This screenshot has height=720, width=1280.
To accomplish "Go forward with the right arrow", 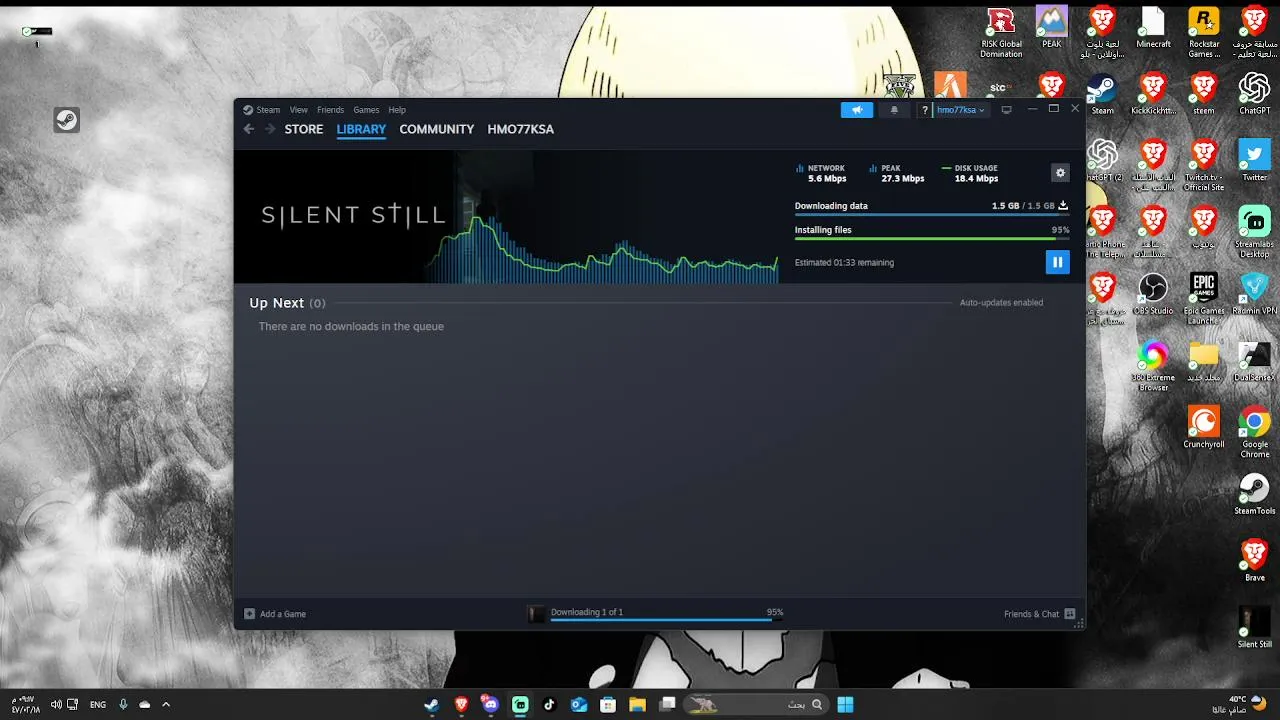I will pyautogui.click(x=270, y=129).
